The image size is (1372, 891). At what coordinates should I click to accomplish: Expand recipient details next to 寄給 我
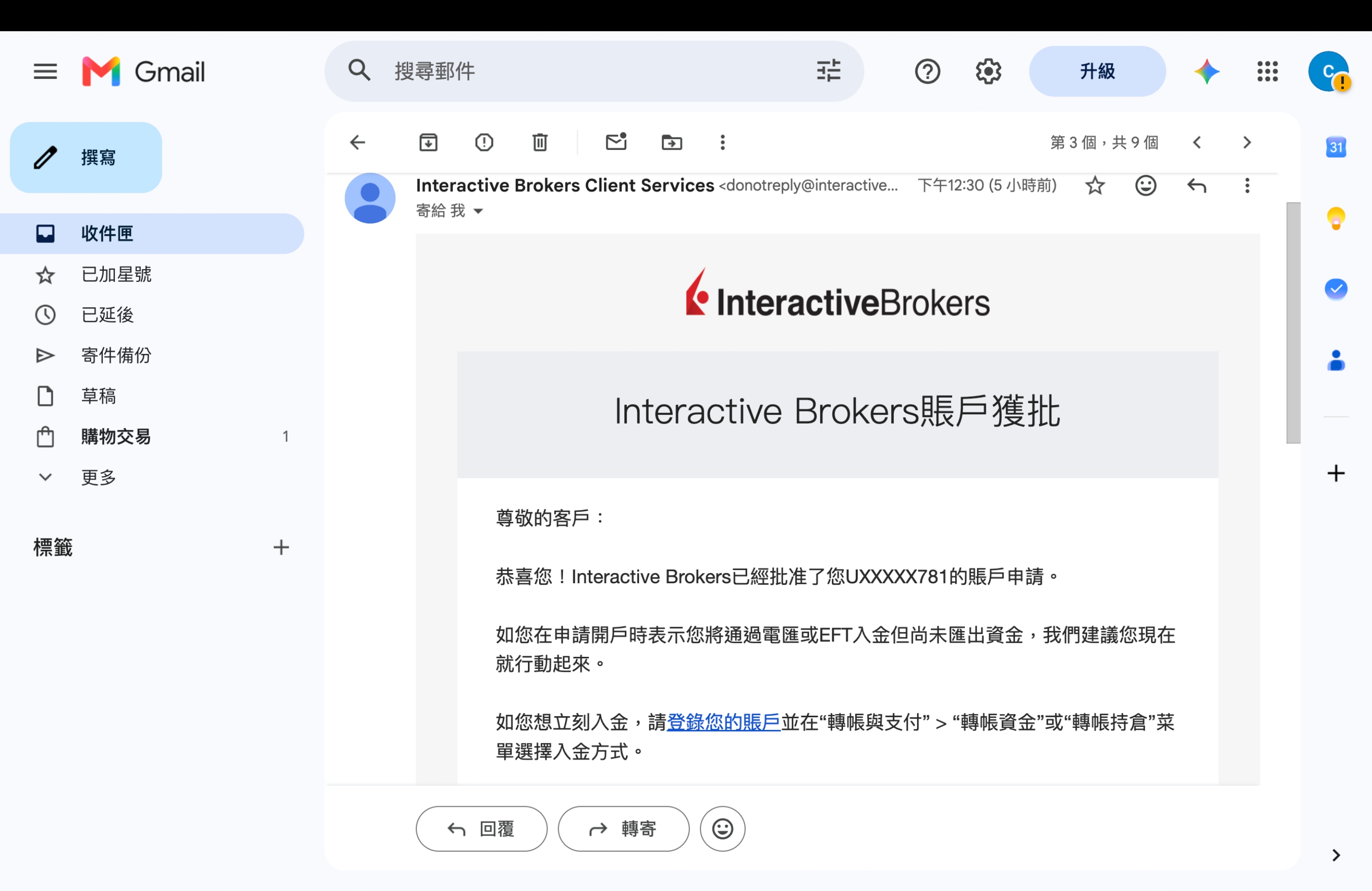coord(478,211)
